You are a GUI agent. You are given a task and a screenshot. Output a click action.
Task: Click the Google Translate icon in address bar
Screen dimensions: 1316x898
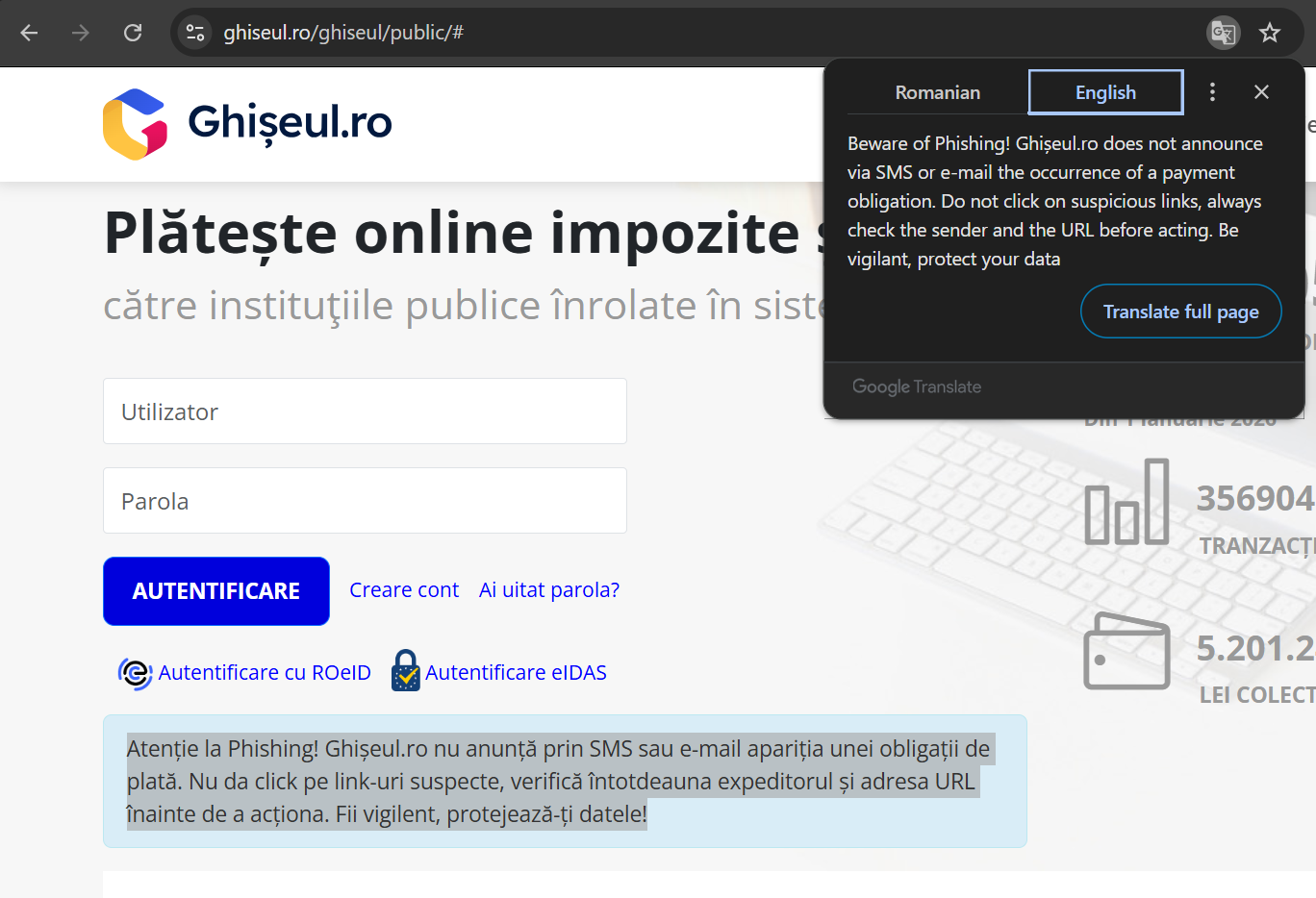coord(1223,33)
